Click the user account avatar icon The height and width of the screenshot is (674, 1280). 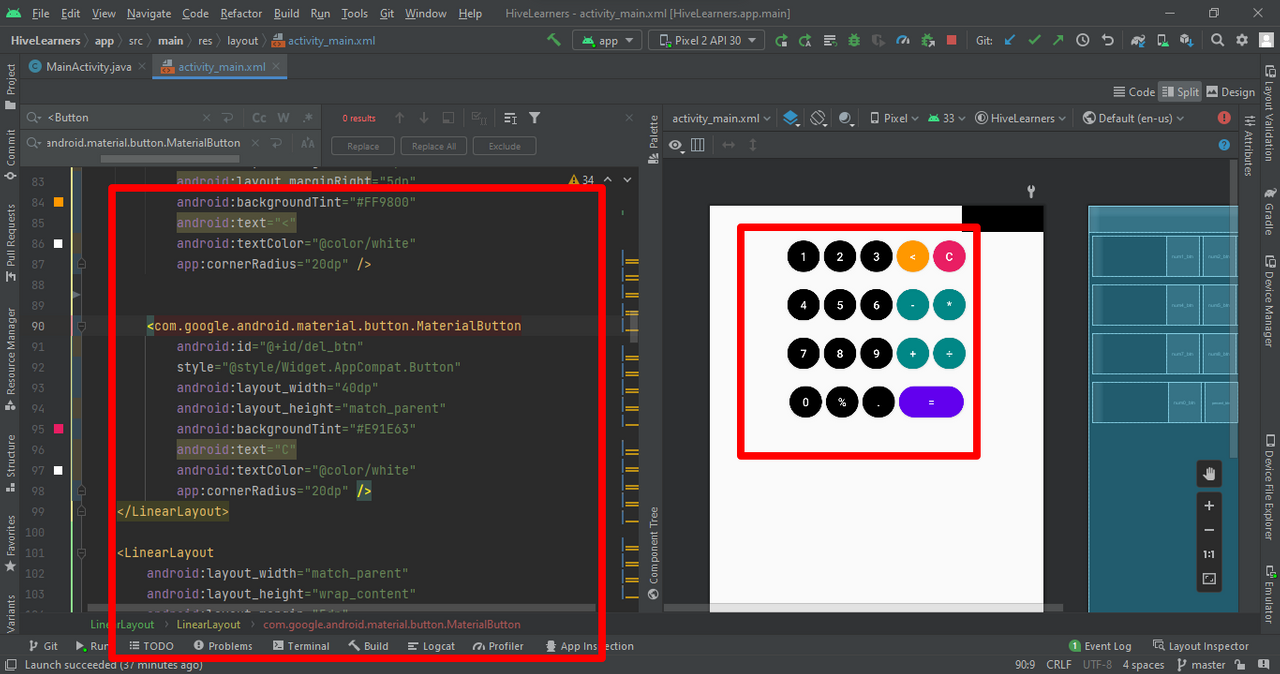pos(1266,41)
